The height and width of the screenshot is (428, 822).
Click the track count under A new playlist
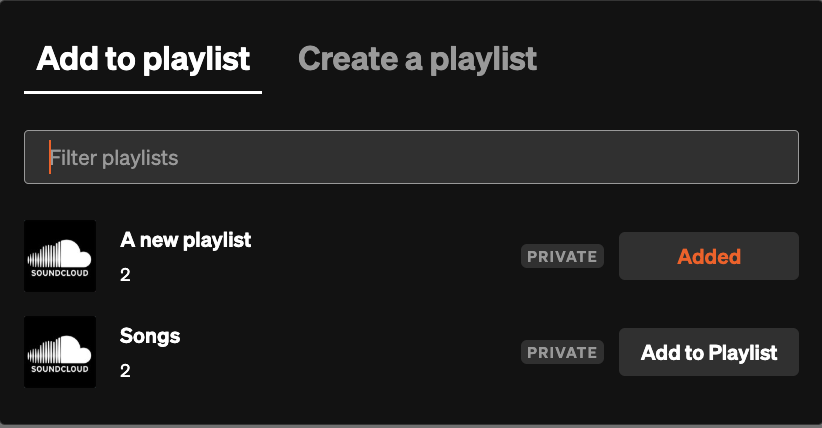(125, 275)
